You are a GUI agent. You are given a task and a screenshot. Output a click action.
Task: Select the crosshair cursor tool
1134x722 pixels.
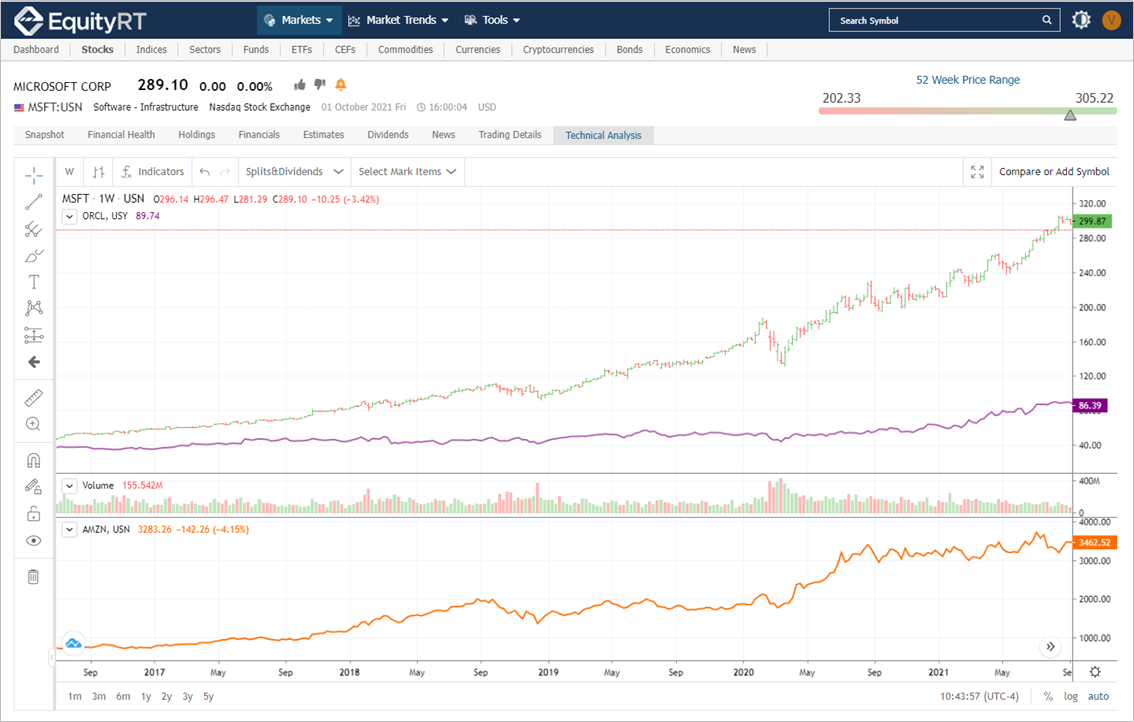(33, 175)
